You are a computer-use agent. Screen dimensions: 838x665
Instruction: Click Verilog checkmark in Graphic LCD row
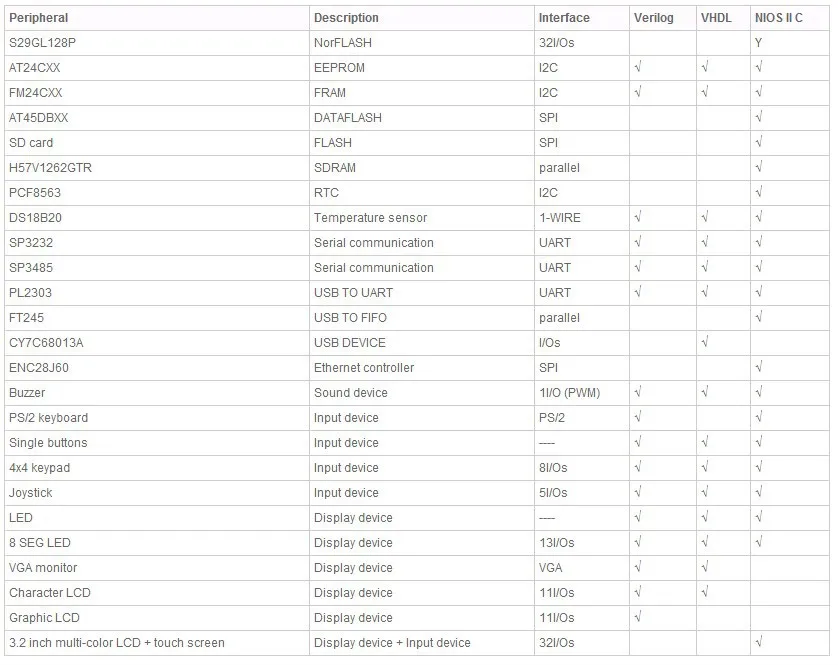638,617
